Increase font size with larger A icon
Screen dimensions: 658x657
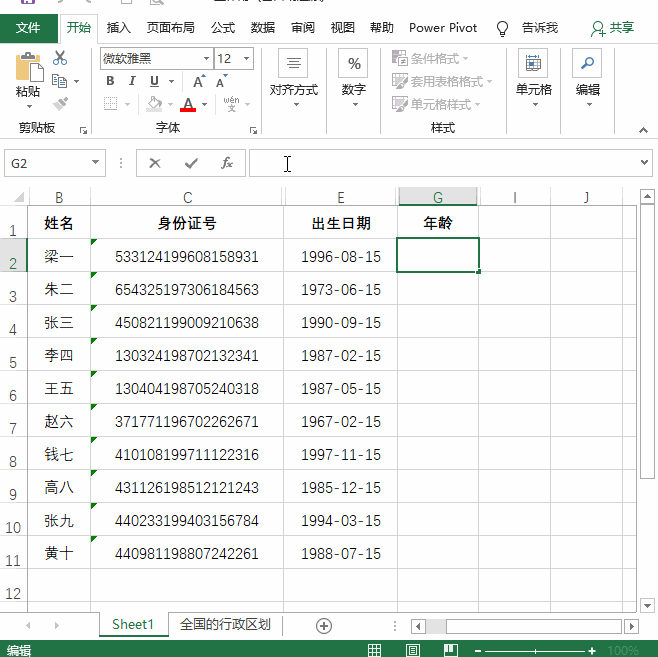[x=199, y=81]
